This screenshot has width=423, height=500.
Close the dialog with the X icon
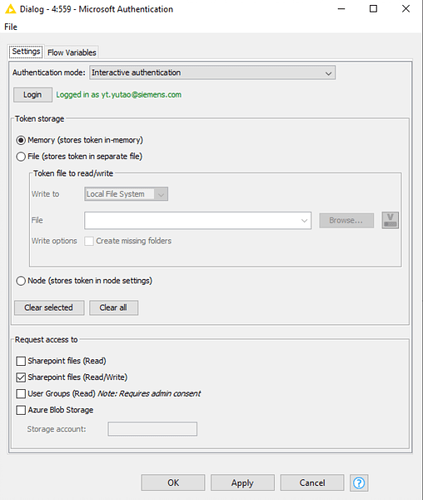406,9
